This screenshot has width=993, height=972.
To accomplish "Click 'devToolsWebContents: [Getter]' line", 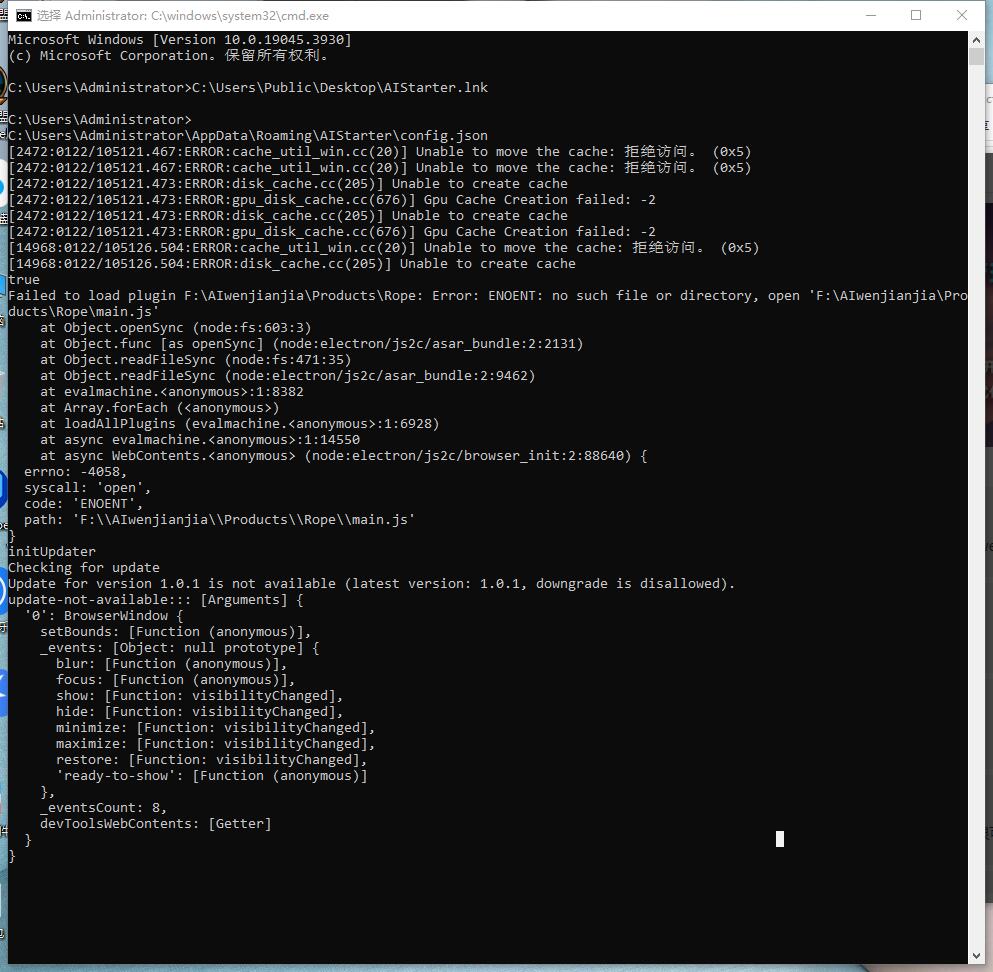I will pos(156,823).
